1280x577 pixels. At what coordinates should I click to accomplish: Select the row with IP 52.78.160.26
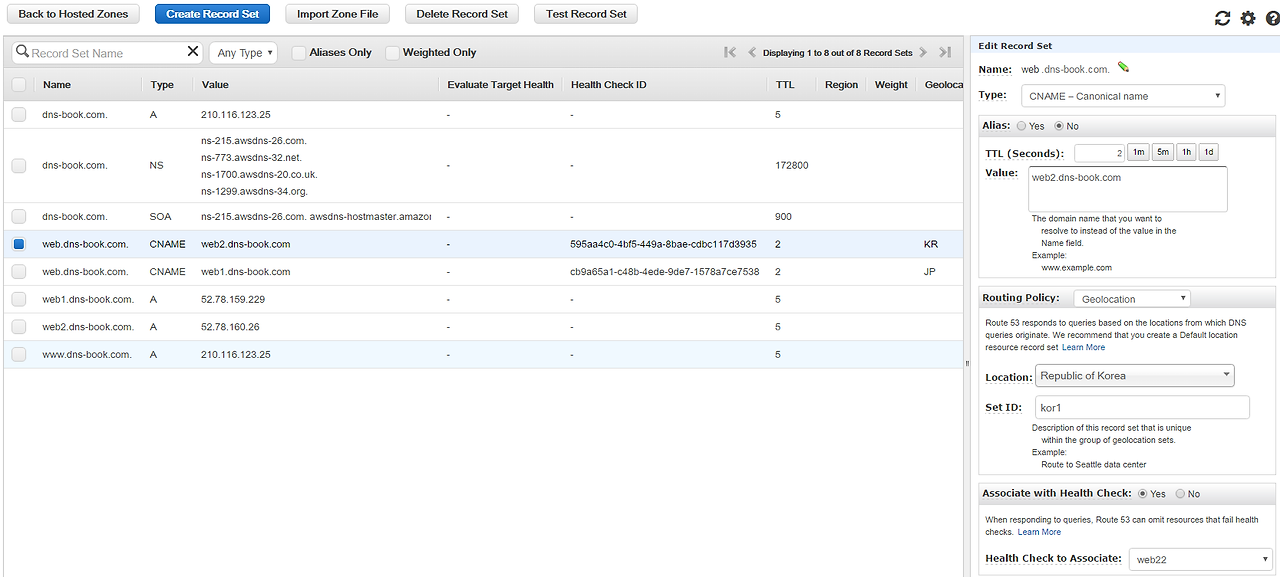[481, 327]
